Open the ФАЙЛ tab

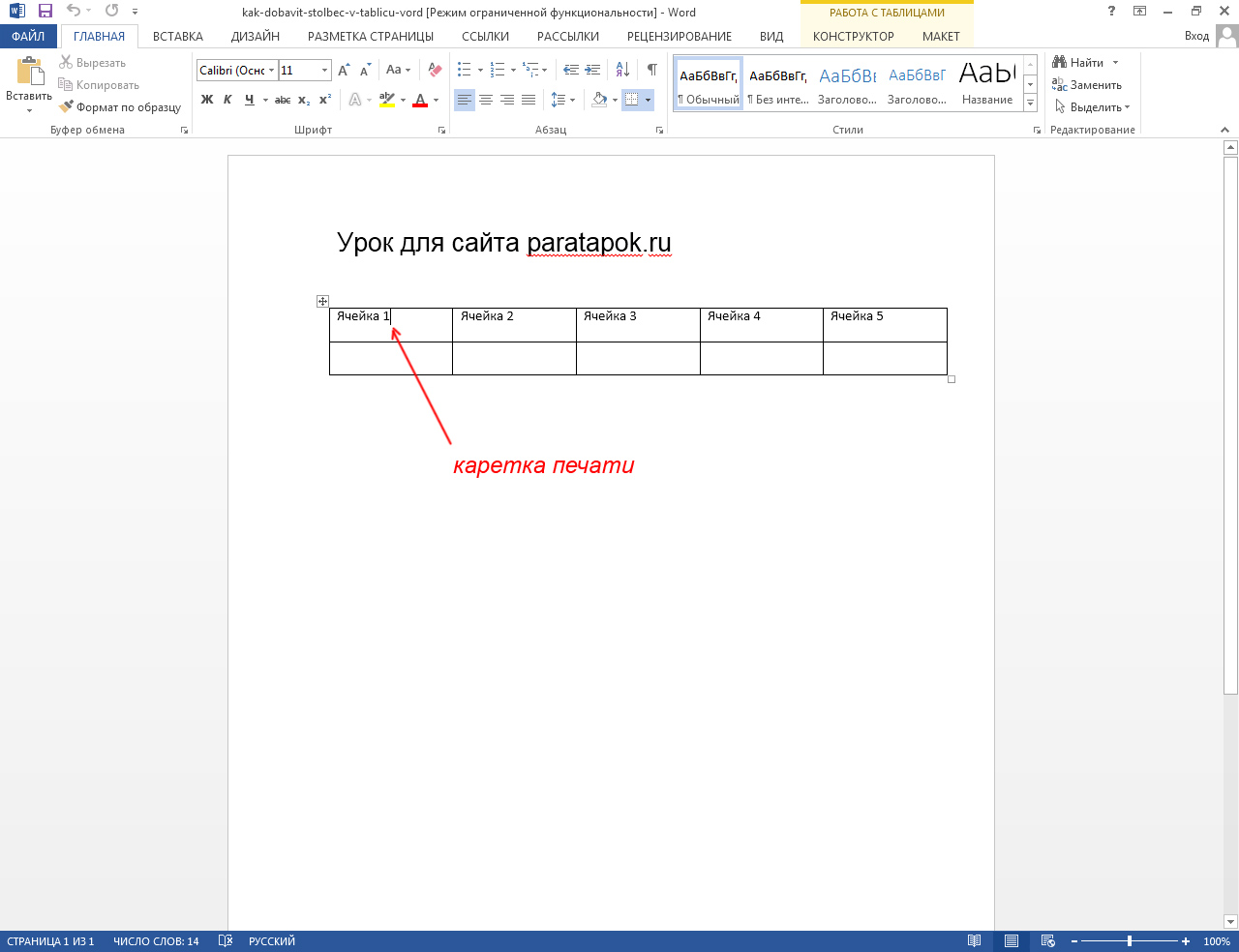tap(28, 36)
